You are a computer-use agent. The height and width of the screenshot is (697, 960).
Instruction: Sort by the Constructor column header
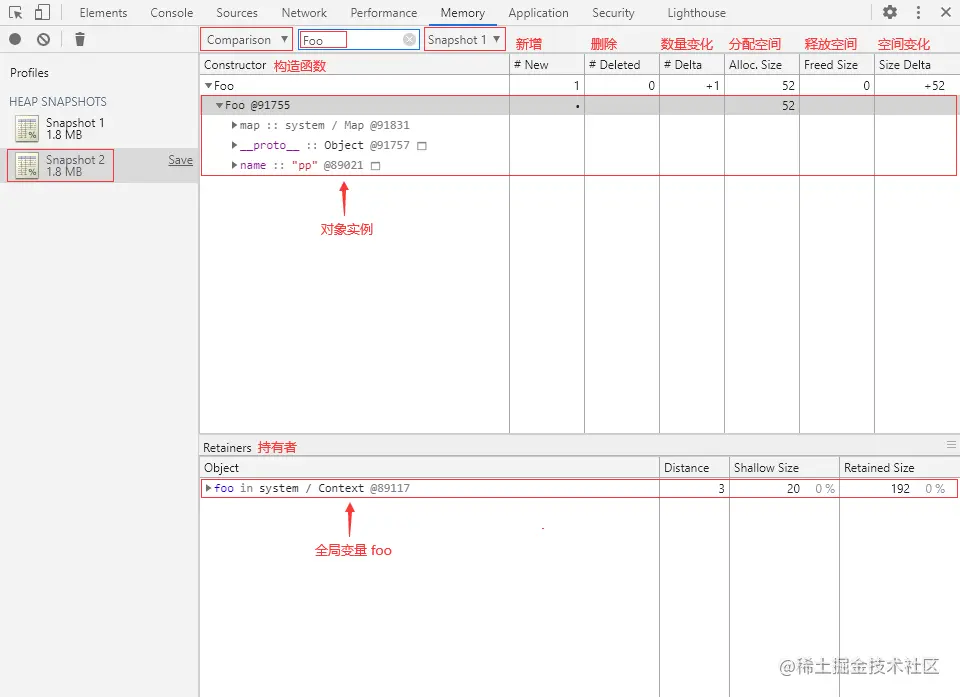pyautogui.click(x=354, y=65)
